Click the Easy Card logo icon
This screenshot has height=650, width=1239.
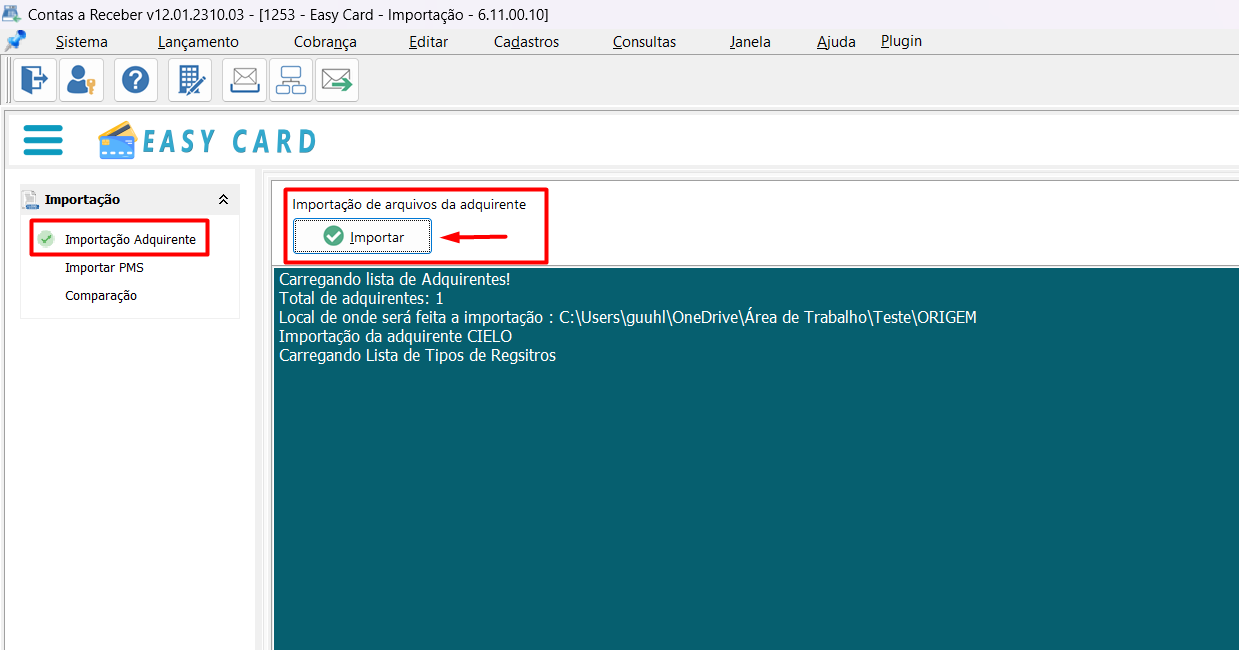118,141
